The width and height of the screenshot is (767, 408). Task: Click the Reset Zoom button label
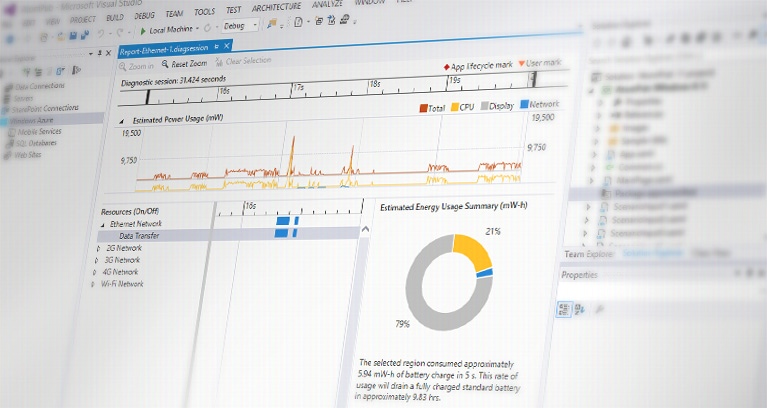click(189, 64)
